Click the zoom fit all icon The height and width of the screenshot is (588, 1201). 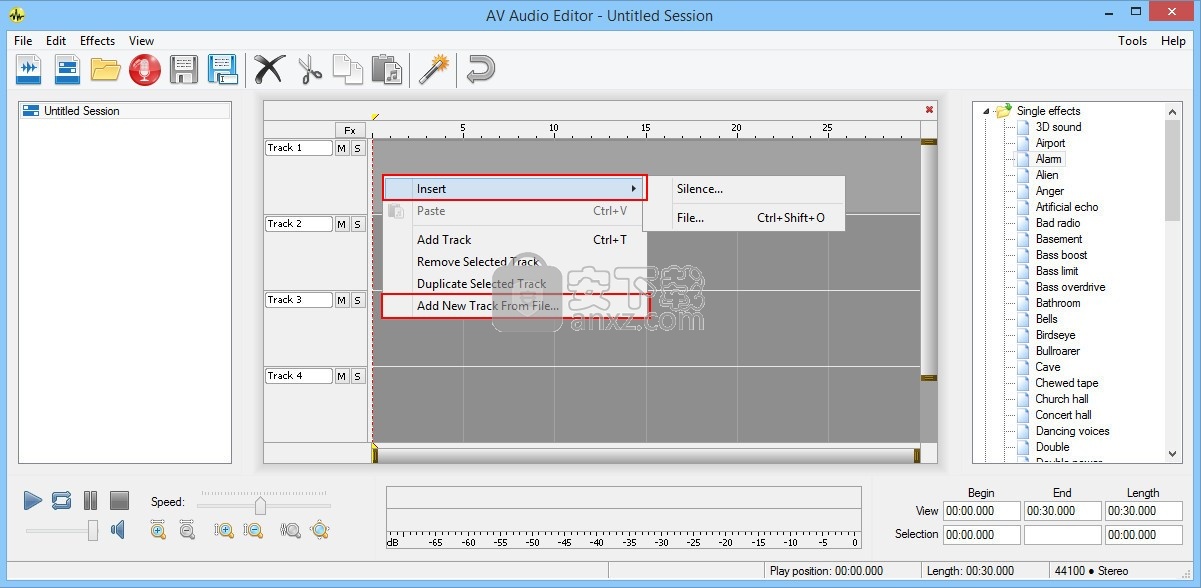tap(320, 530)
